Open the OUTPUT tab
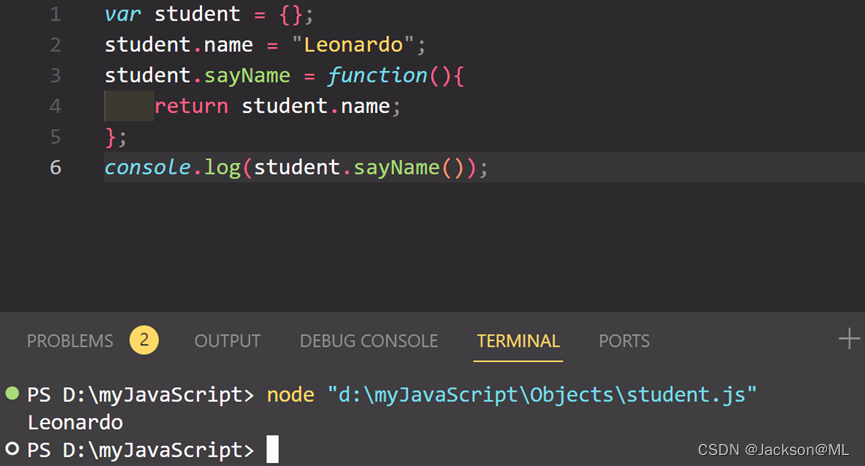Screen dimensions: 865x466 227,341
